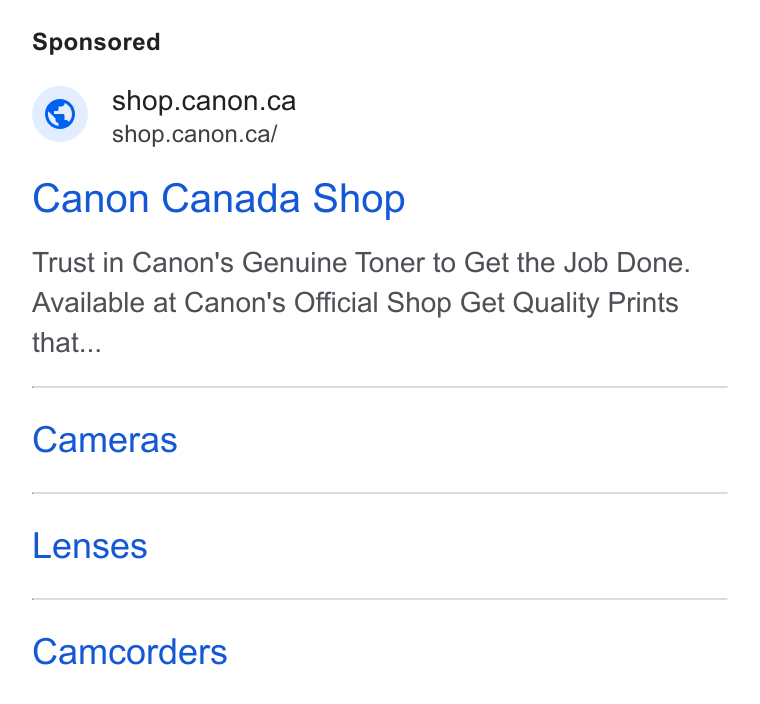Open the Lenses sitelink
This screenshot has height=704, width=760.
pyautogui.click(x=90, y=546)
